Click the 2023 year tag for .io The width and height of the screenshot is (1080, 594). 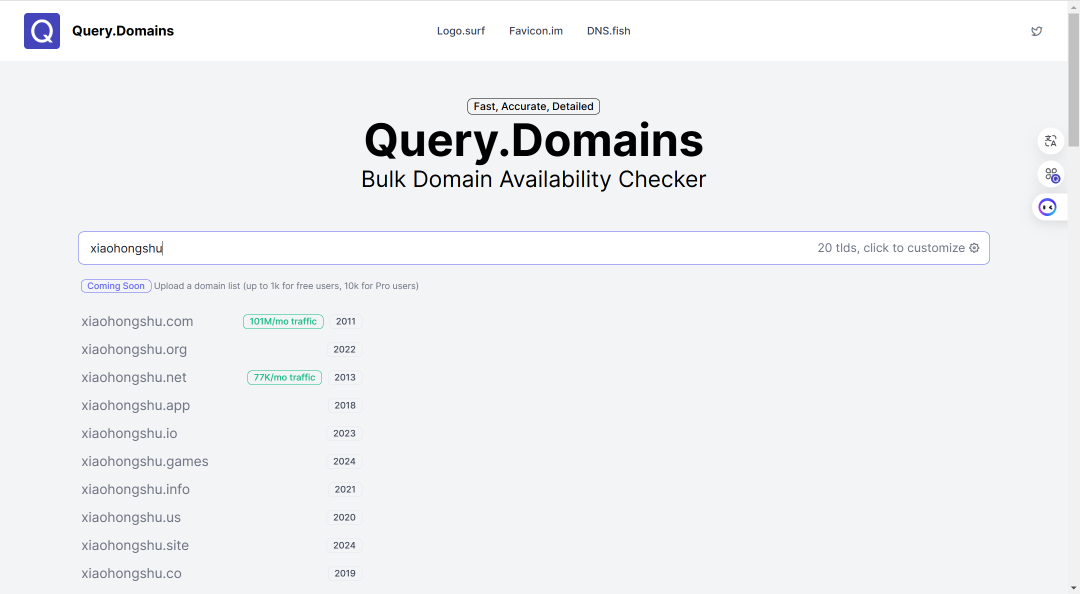(x=344, y=433)
